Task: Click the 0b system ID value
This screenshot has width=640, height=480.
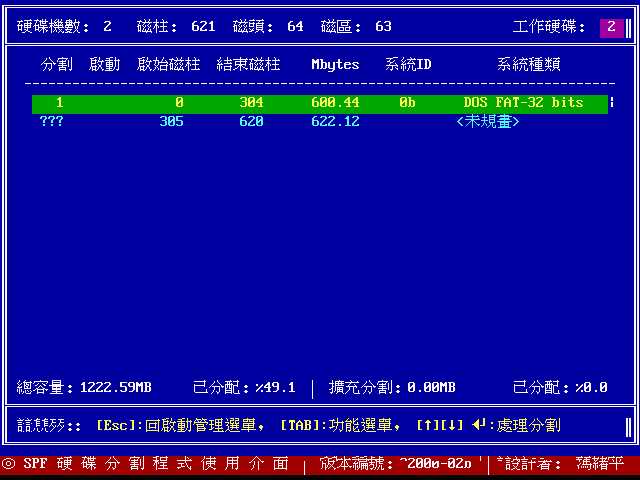Action: click(x=407, y=103)
